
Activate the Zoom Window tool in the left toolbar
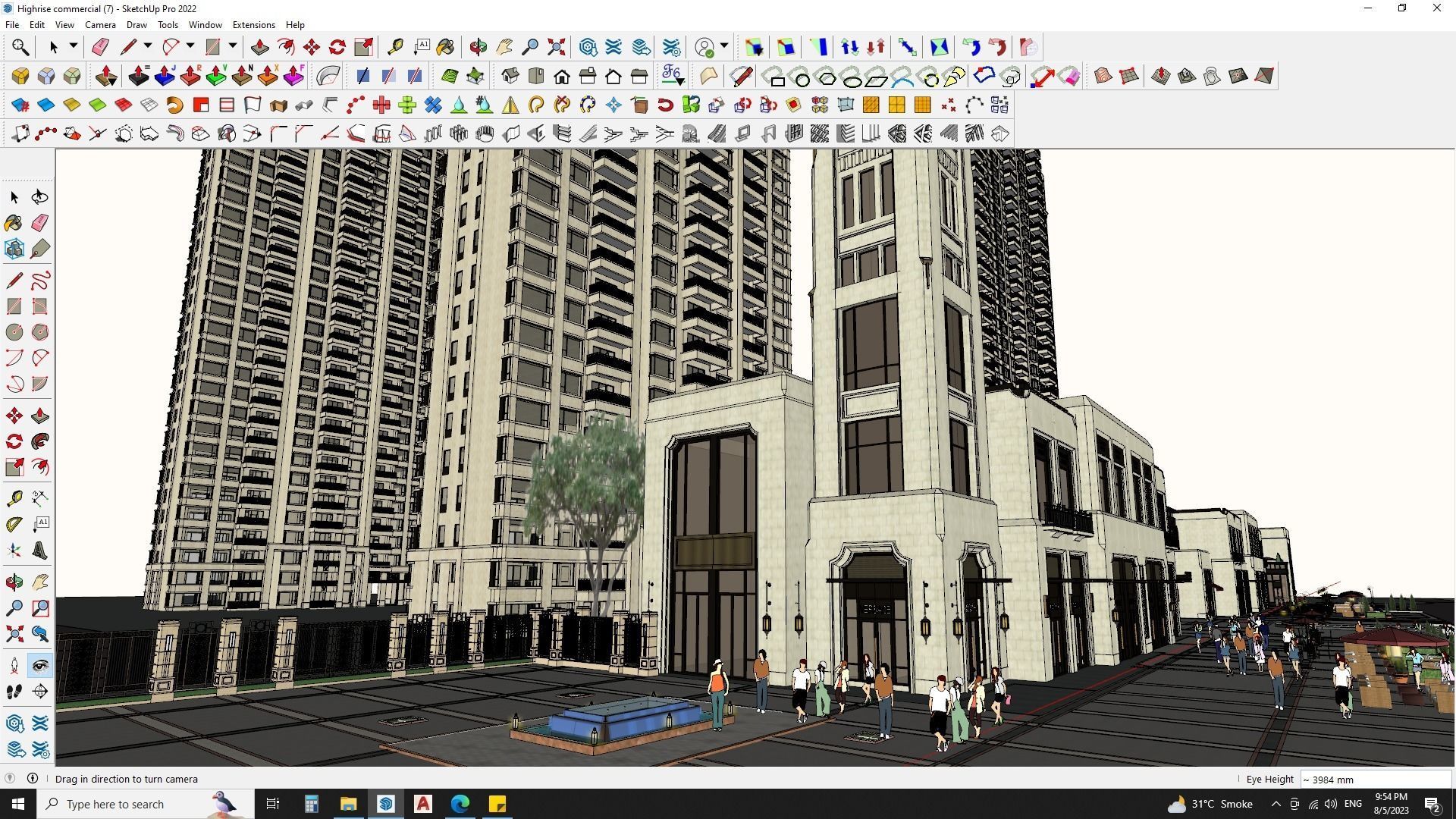point(40,608)
